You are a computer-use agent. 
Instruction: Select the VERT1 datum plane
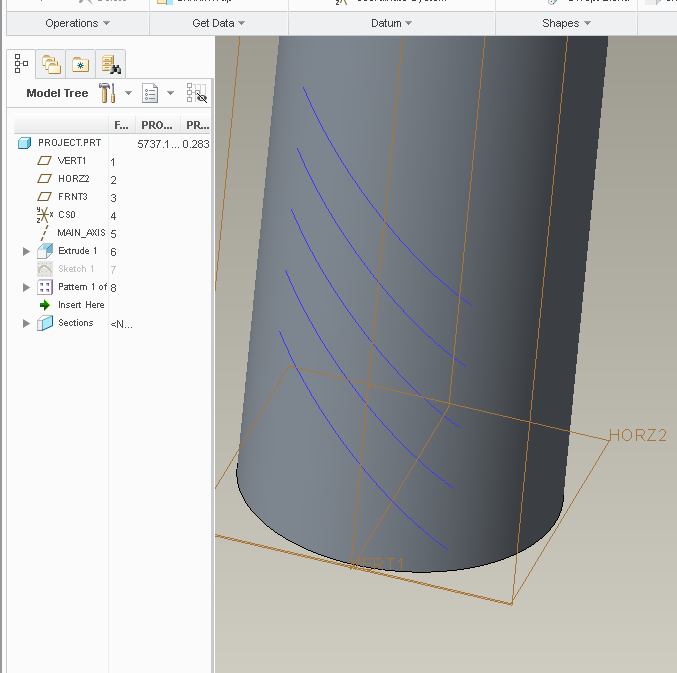tap(72, 161)
